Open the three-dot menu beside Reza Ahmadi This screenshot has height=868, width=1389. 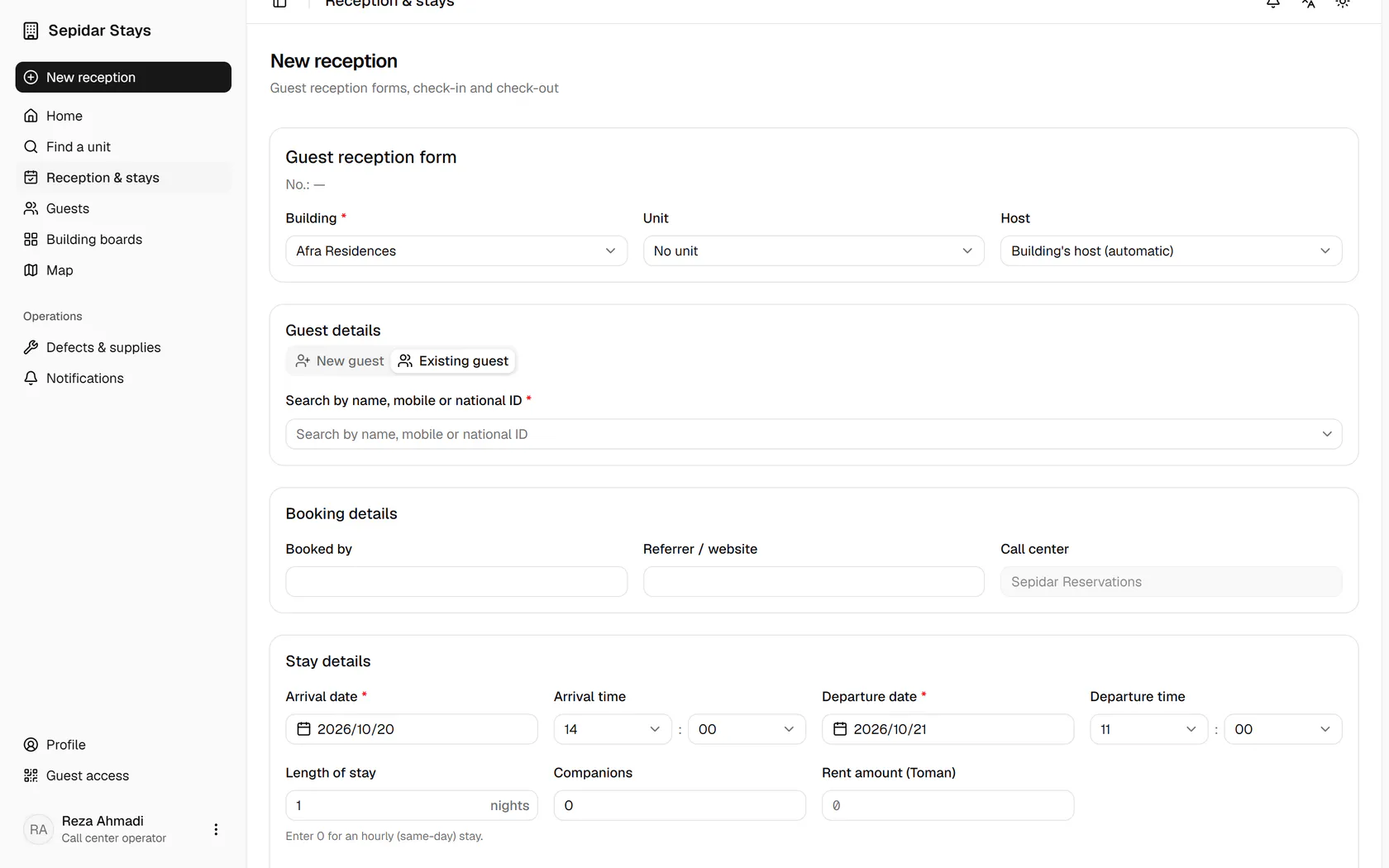216,829
